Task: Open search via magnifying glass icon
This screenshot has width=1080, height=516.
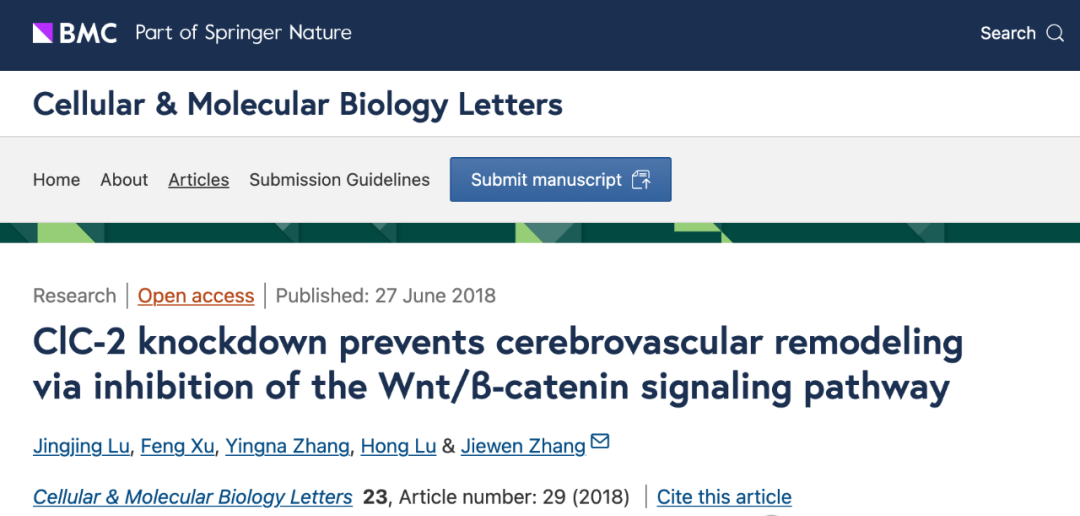Action: tap(1055, 33)
